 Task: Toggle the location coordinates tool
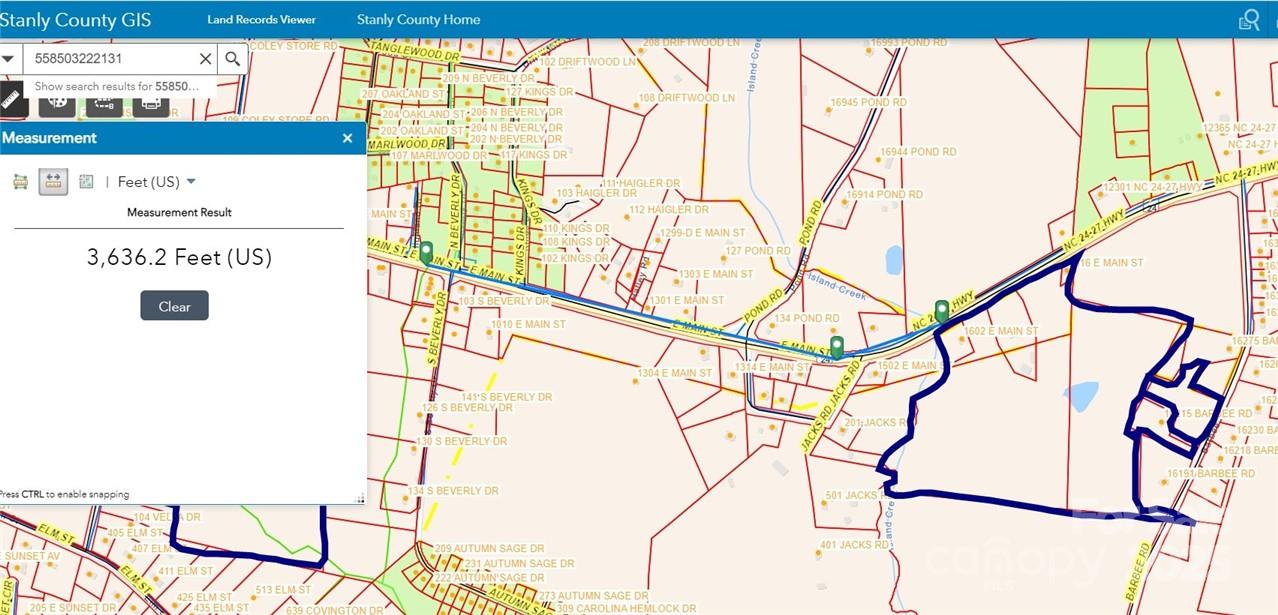click(86, 182)
